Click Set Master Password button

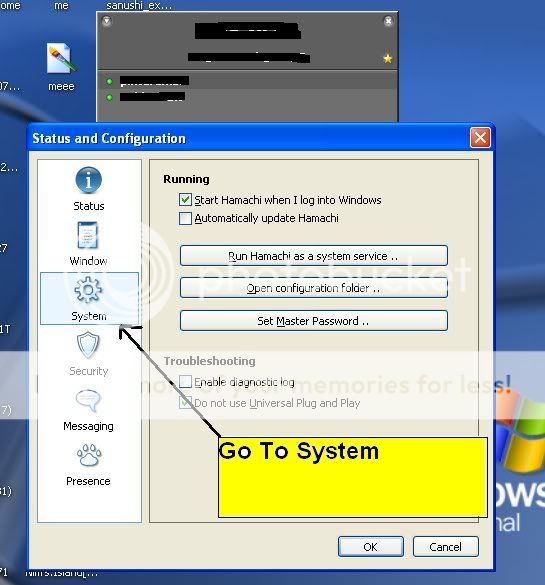coord(314,320)
